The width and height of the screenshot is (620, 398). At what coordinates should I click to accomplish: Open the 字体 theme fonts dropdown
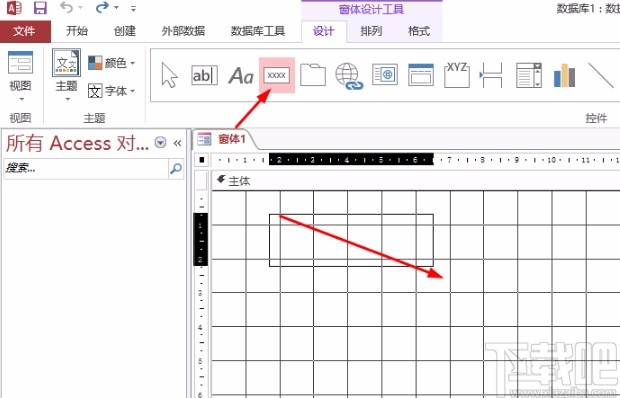coord(112,91)
